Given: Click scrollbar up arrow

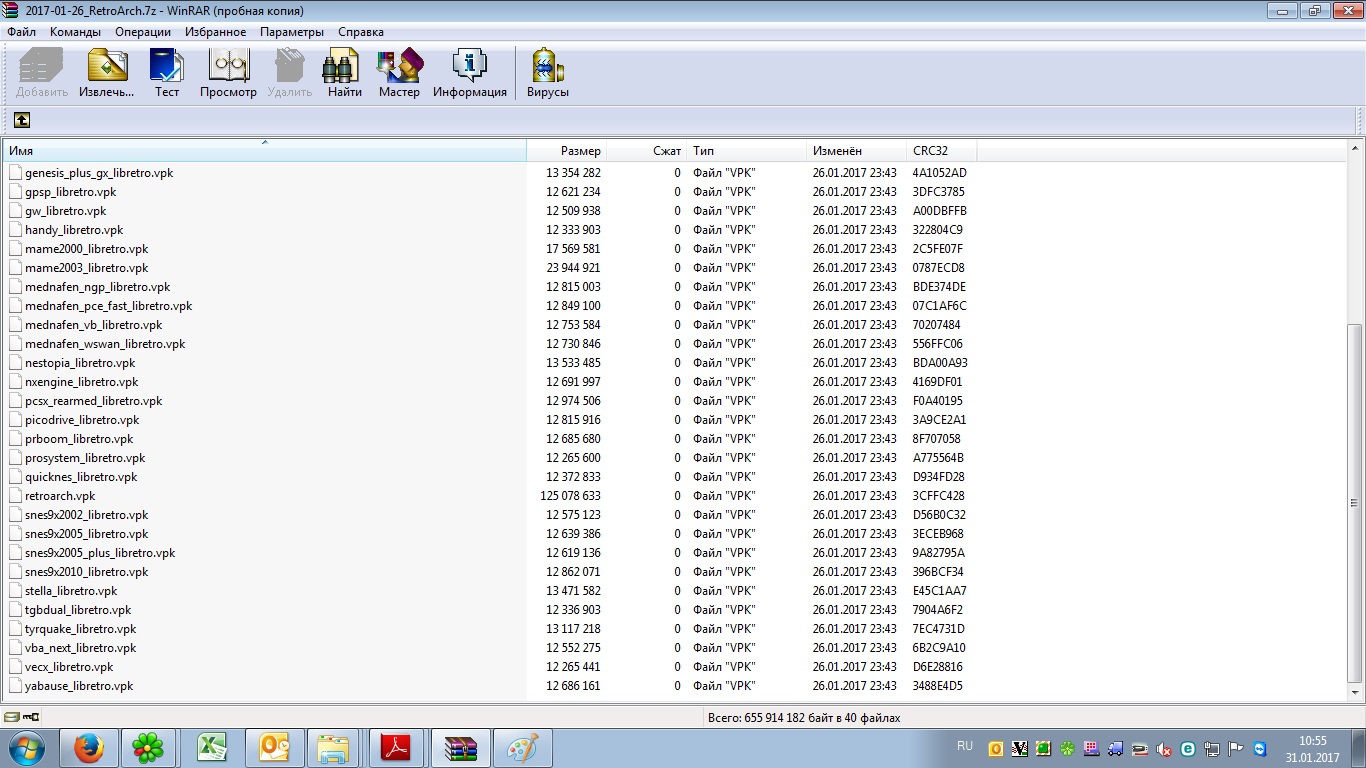Looking at the screenshot, I should point(1355,149).
